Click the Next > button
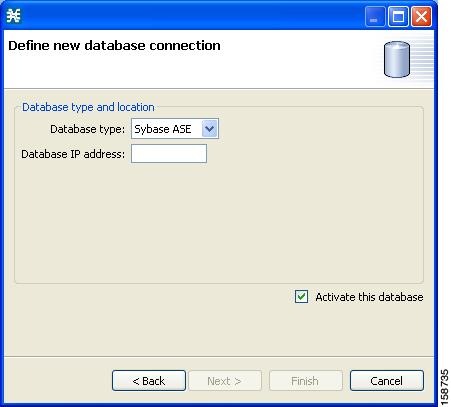Image resolution: width=451 pixels, height=407 pixels. point(225,380)
